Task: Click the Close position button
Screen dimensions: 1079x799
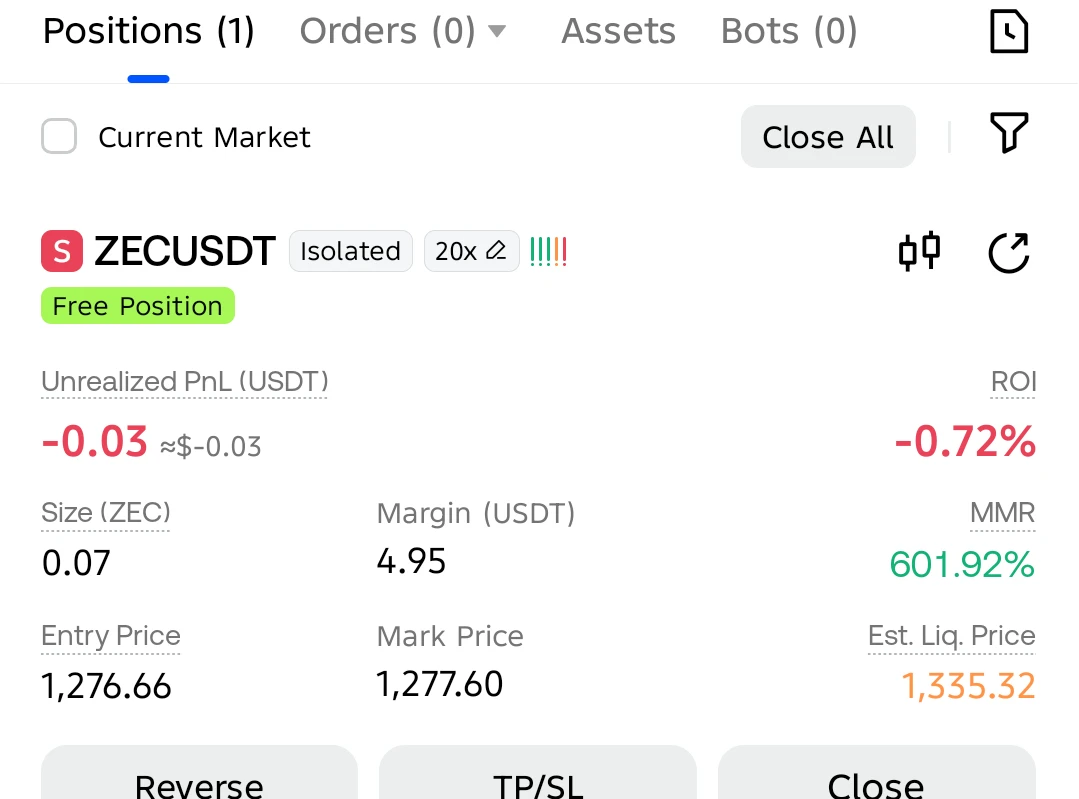Action: pos(876,773)
